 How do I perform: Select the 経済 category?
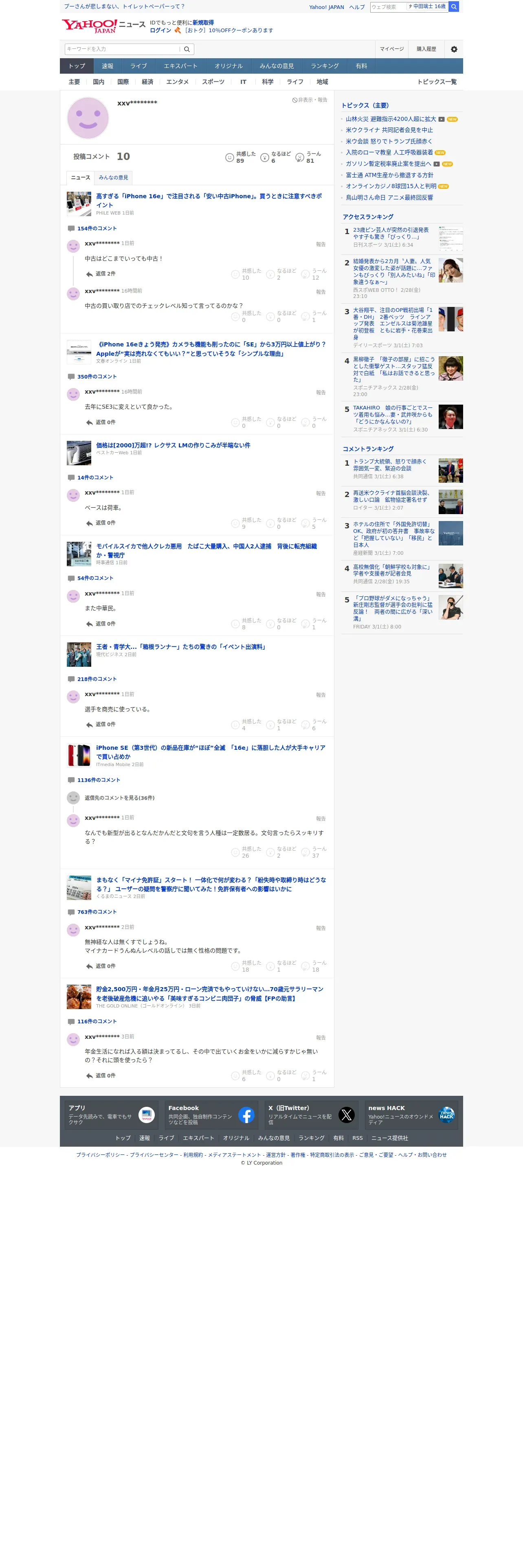tap(147, 82)
